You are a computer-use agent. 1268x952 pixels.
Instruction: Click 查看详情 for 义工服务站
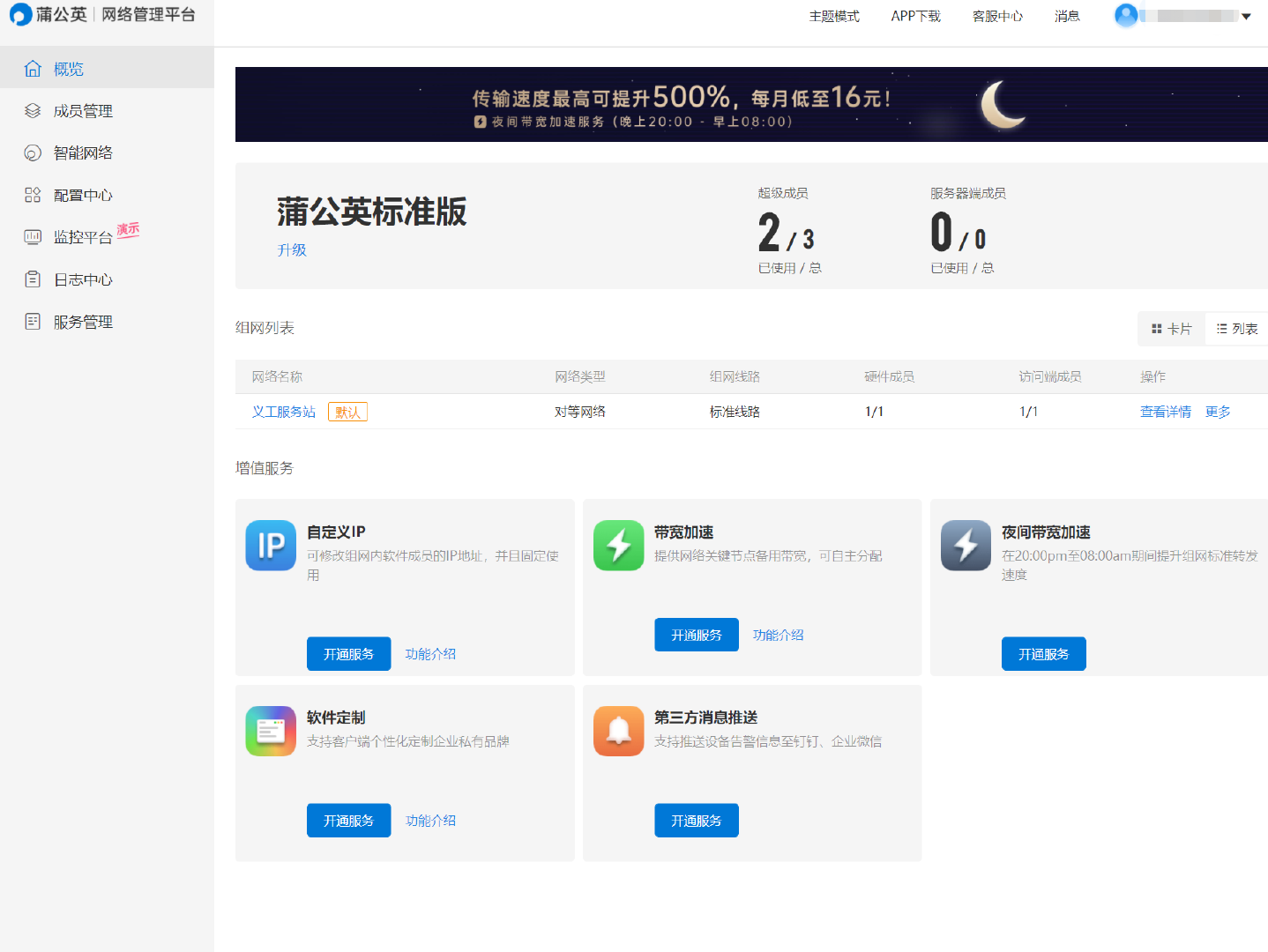coord(1165,412)
